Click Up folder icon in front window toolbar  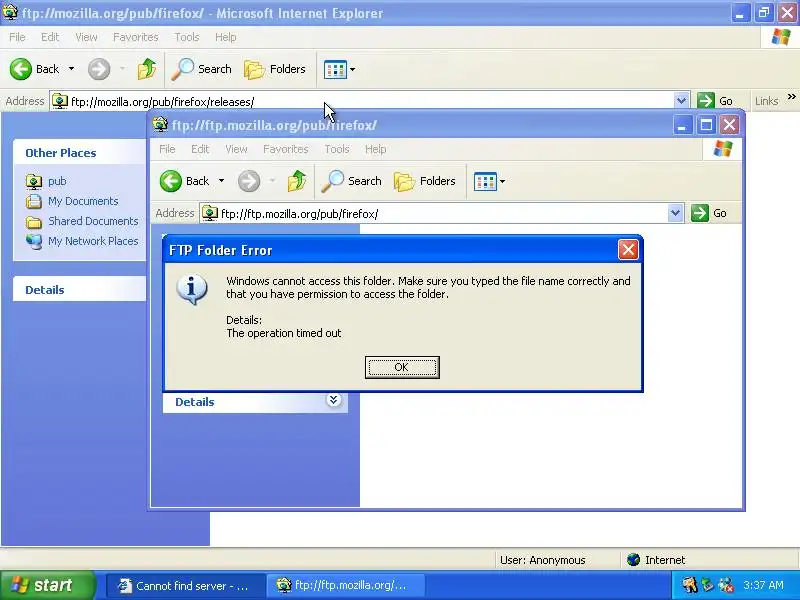click(x=297, y=181)
